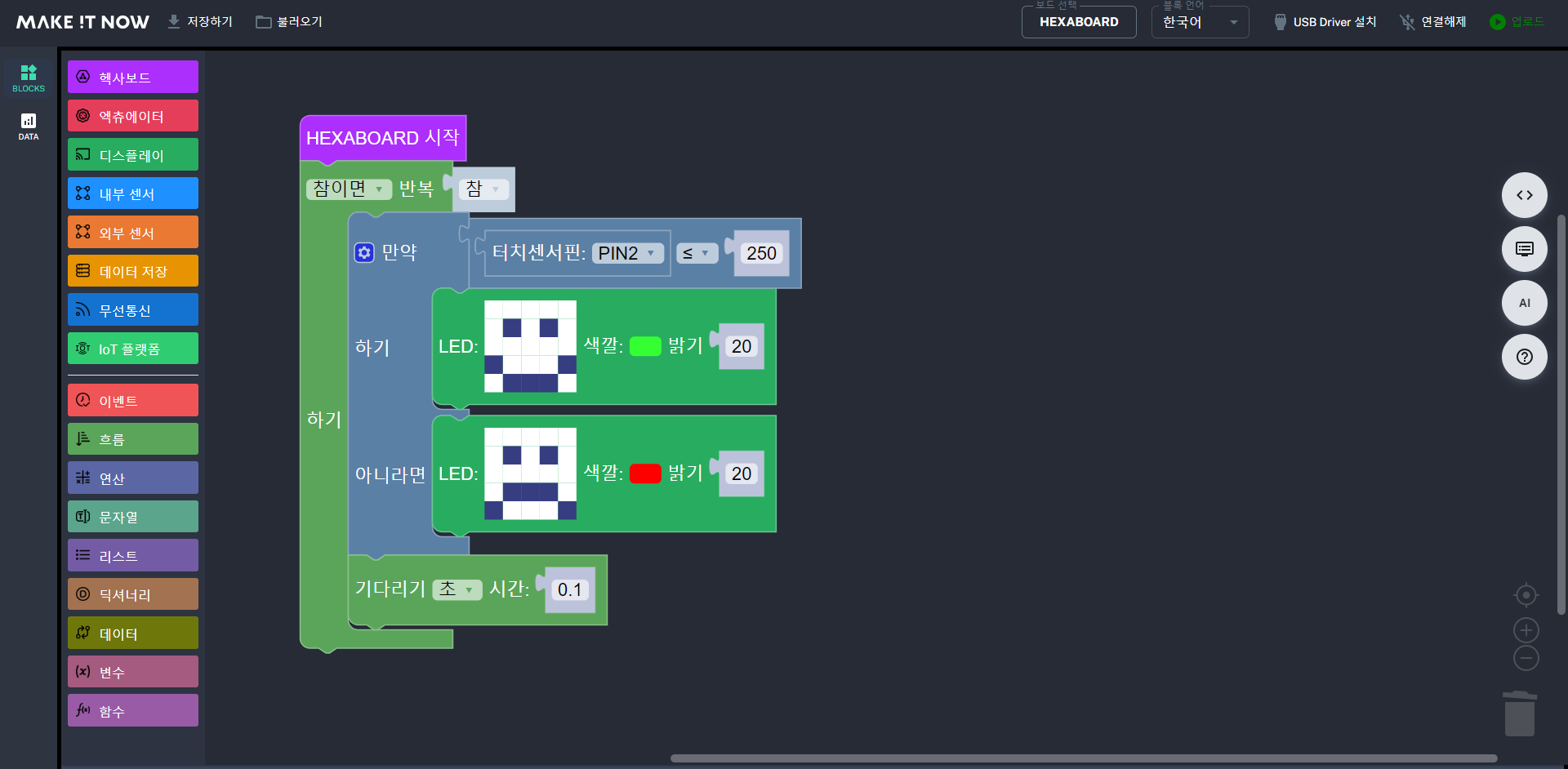Screen dimensions: 1568x769
Task: Click the 250 threshold value field
Action: [761, 253]
